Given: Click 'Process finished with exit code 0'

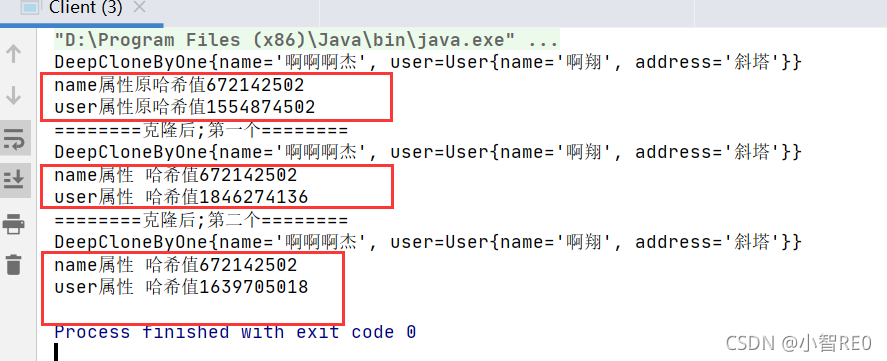Looking at the screenshot, I should [235, 332].
